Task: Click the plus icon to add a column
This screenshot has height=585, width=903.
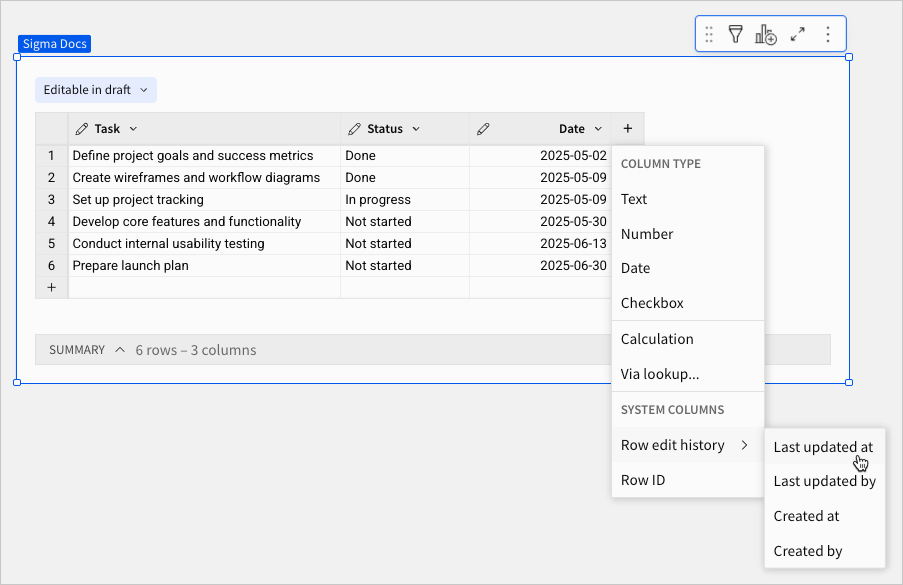Action: [628, 129]
